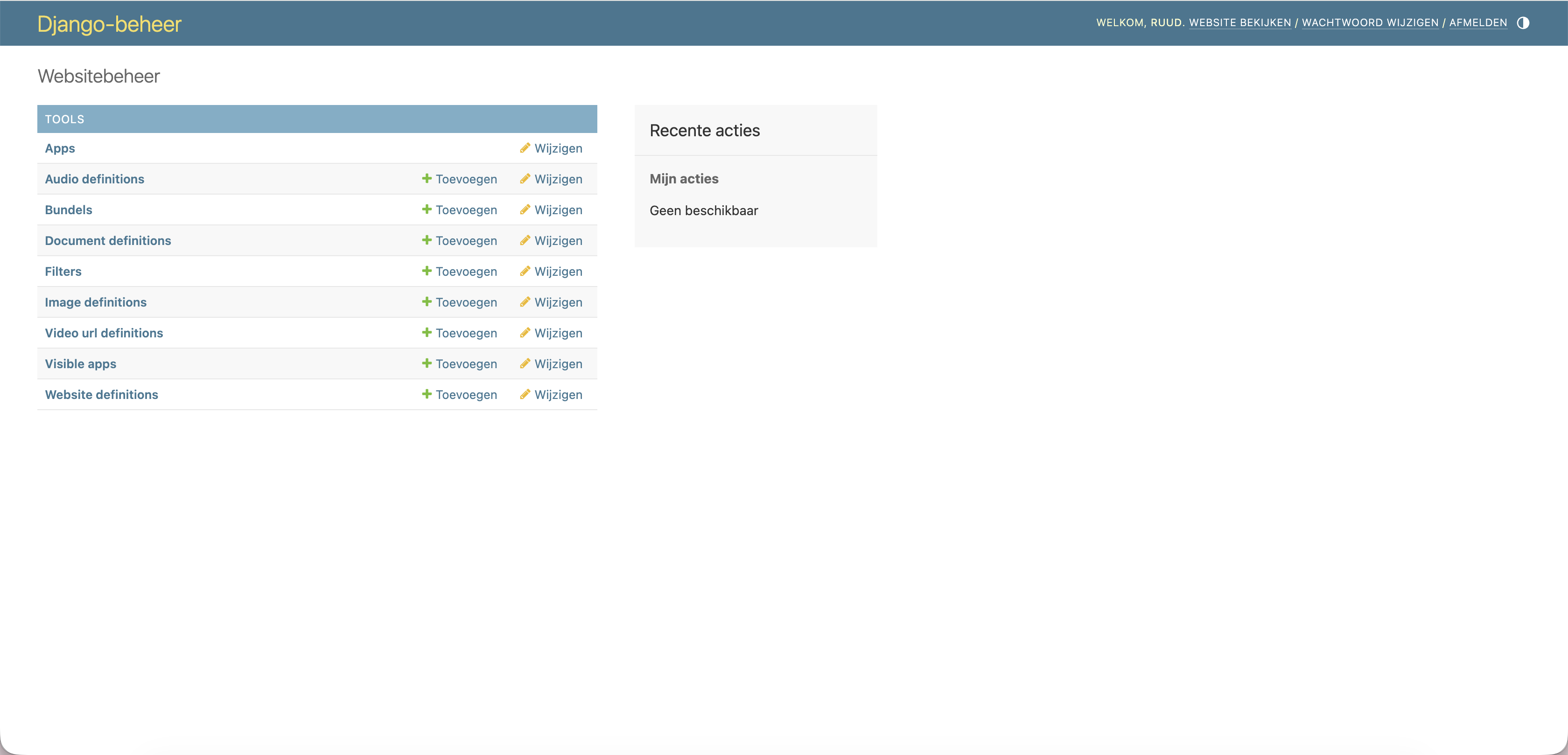This screenshot has height=755, width=1568.
Task: Click the pencil icon for Image definitions
Action: (x=525, y=302)
